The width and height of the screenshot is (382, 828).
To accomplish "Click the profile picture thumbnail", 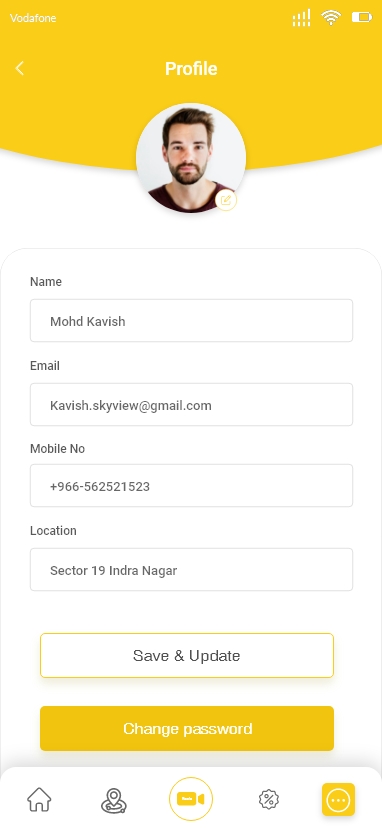I will coord(191,158).
